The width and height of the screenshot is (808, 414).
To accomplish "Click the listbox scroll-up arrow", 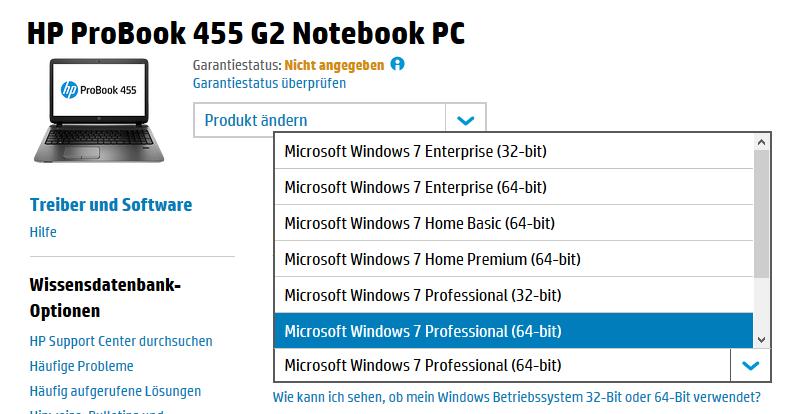I will 762,142.
